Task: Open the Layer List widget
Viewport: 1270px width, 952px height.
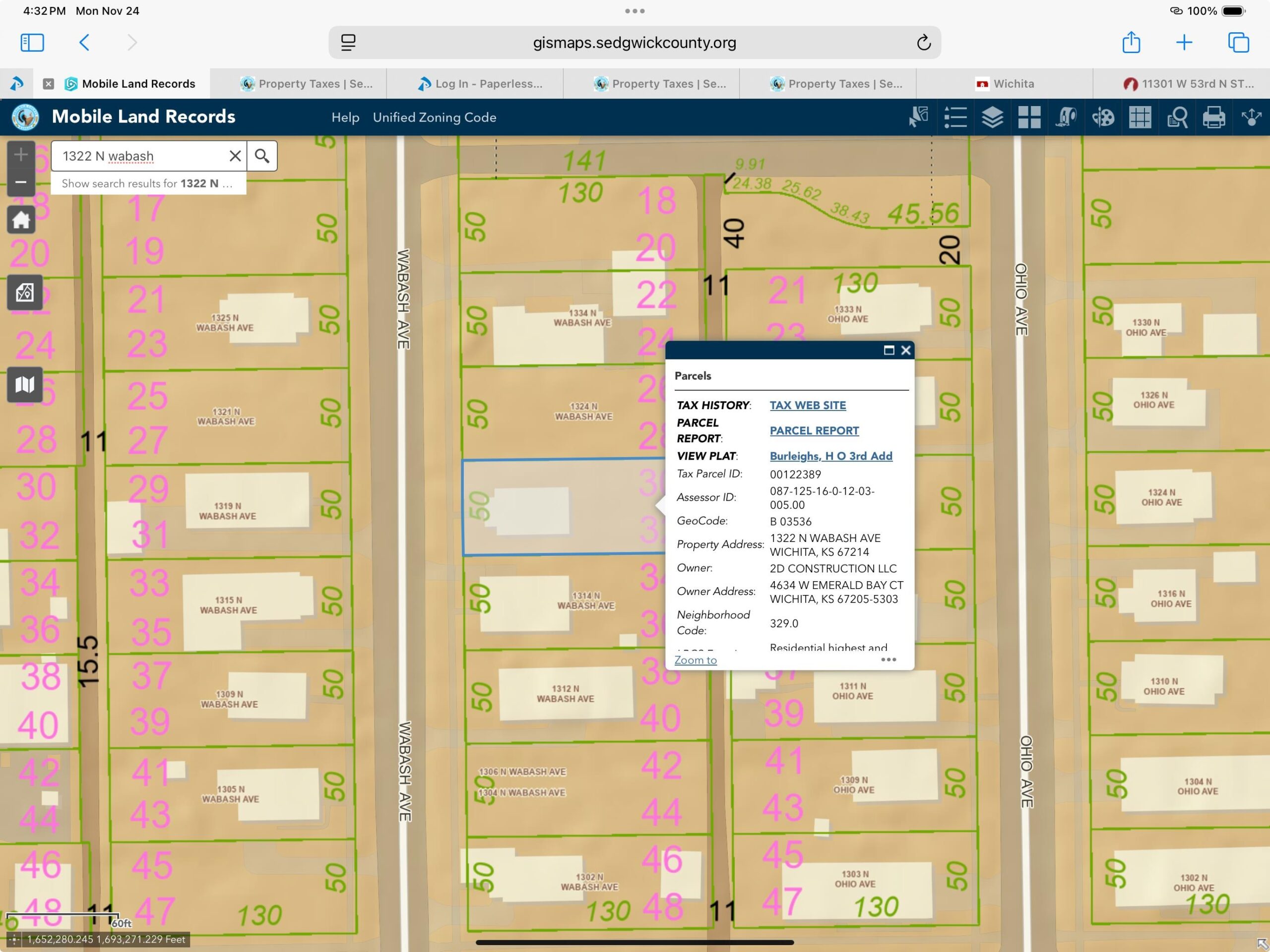Action: pyautogui.click(x=992, y=117)
